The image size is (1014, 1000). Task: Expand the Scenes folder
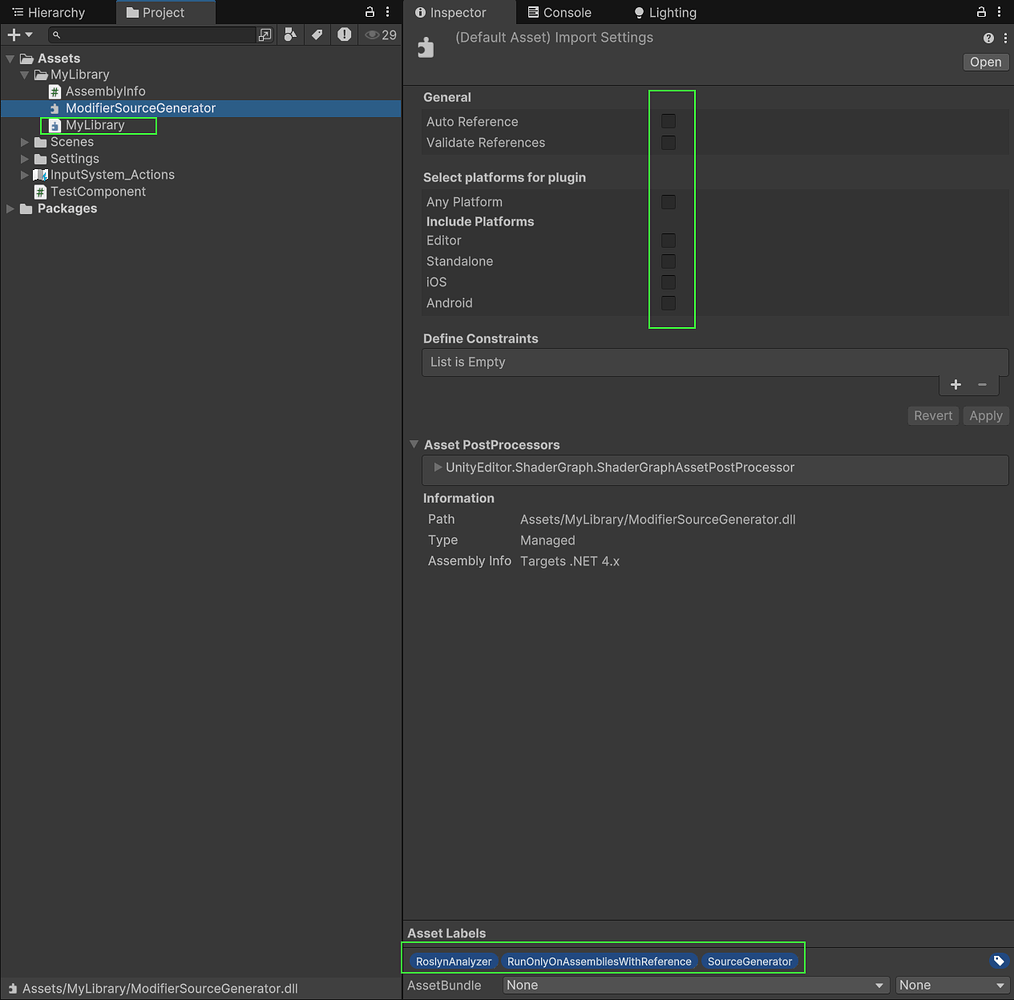(24, 141)
